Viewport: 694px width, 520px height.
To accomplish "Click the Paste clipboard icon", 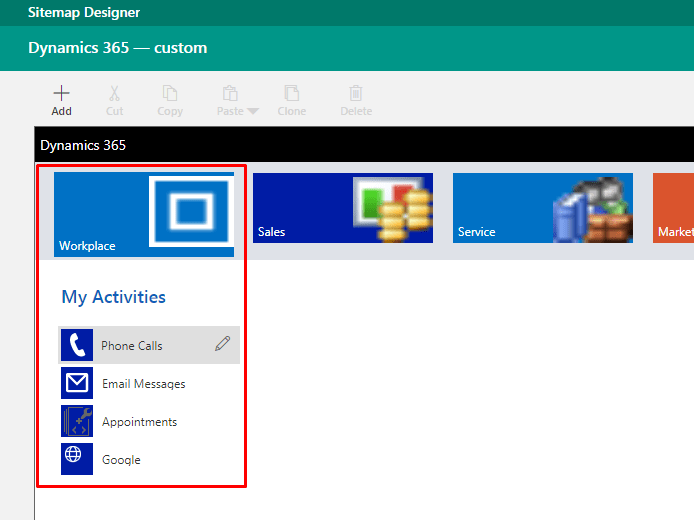I will 230,93.
